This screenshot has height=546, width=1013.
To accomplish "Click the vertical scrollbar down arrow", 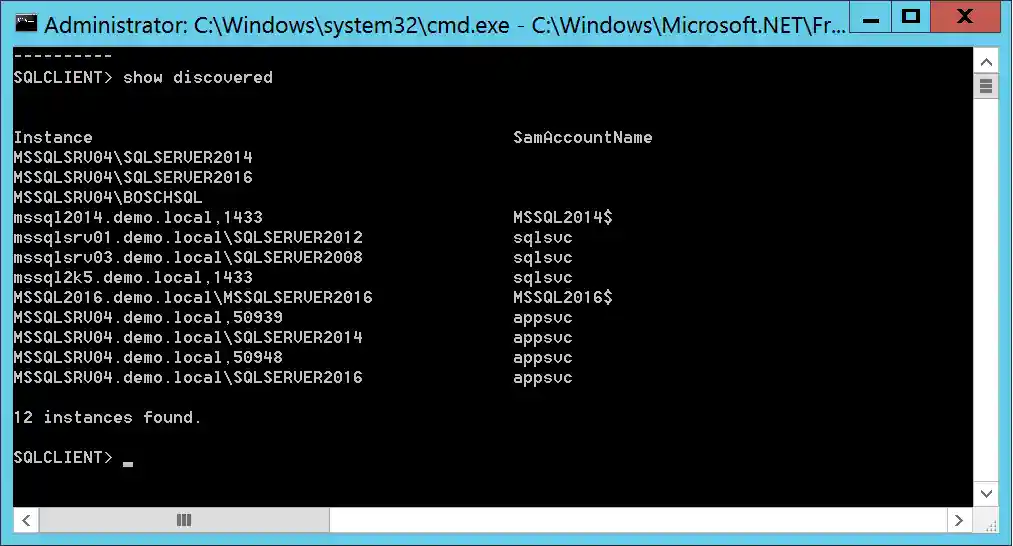I will (x=986, y=494).
